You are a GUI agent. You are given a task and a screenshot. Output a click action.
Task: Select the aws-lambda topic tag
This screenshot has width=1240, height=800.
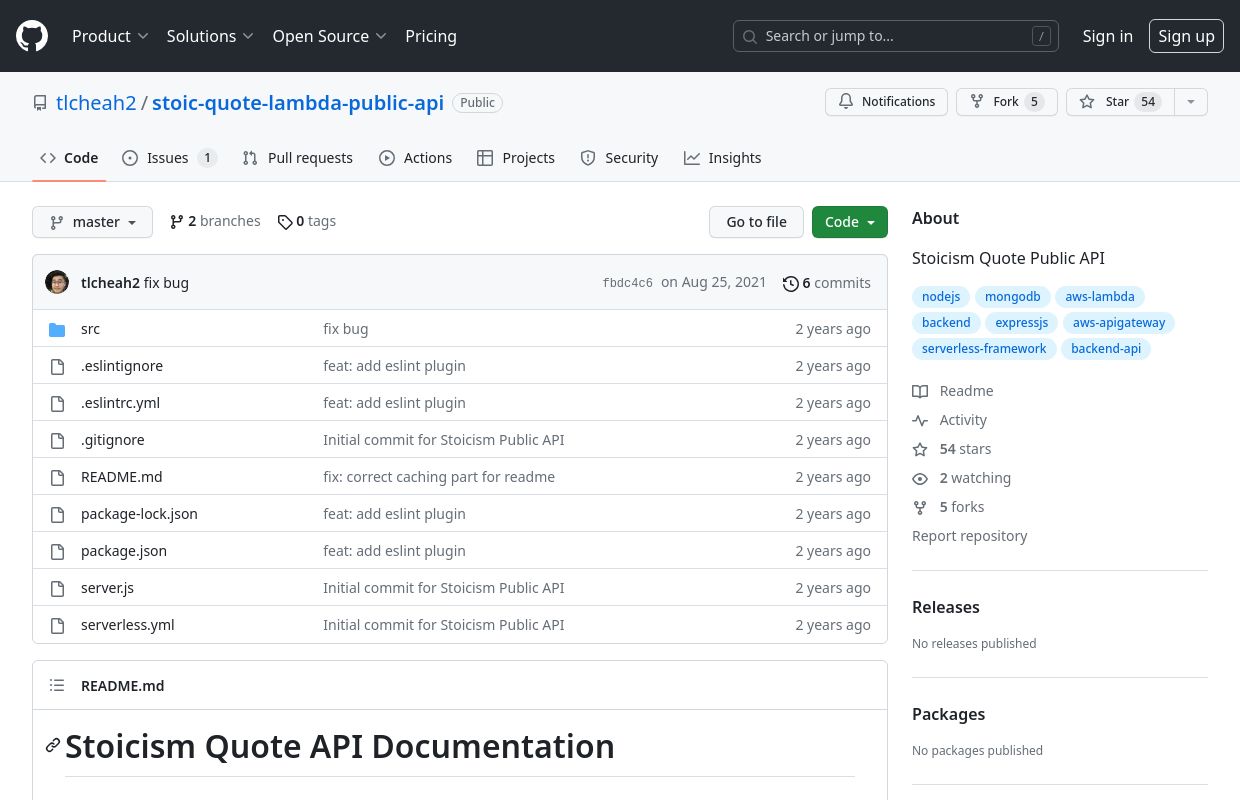point(1100,297)
